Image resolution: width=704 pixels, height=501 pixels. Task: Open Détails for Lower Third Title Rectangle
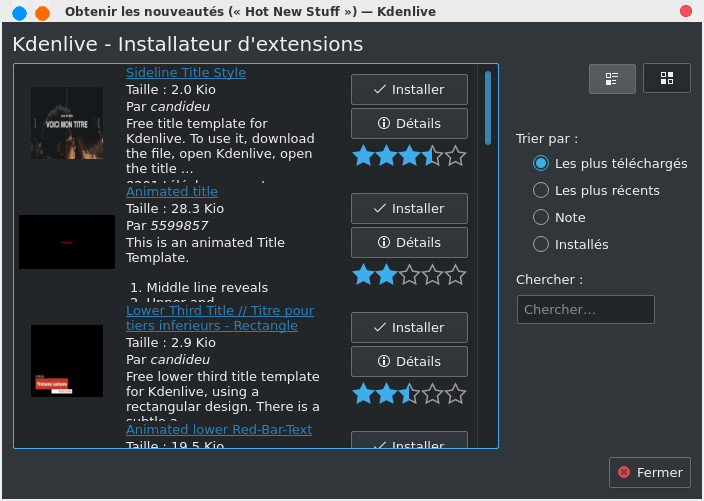tap(409, 361)
